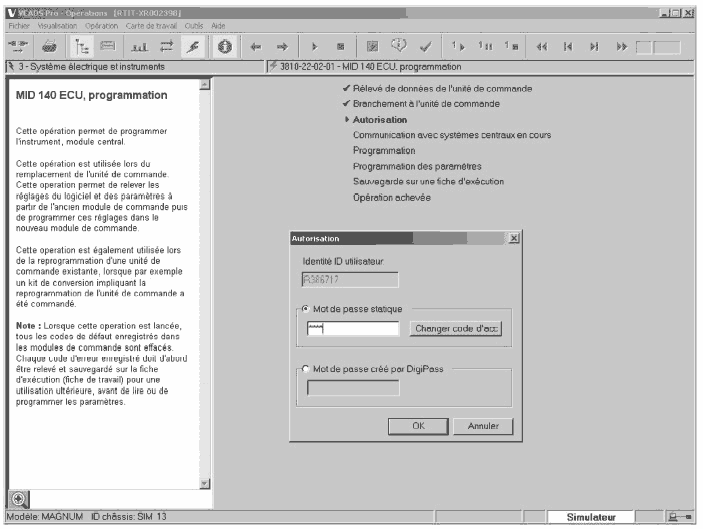Viewport: 703px width, 529px height.
Task: Click the static password input field
Action: click(x=353, y=329)
